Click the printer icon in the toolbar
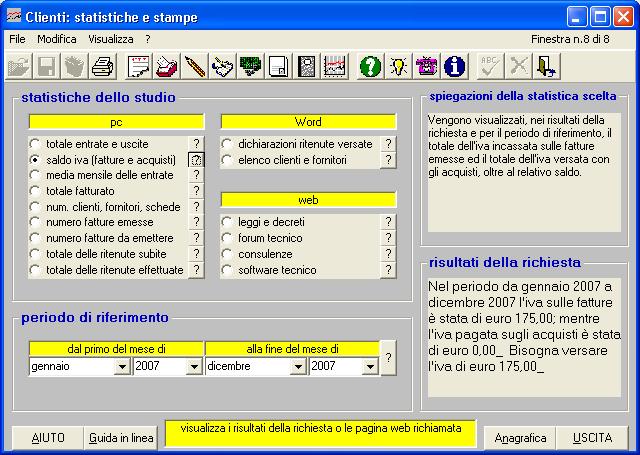 point(102,66)
